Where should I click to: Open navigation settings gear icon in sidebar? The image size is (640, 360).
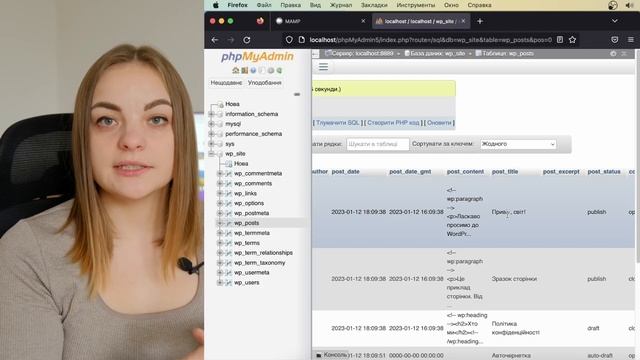point(271,70)
